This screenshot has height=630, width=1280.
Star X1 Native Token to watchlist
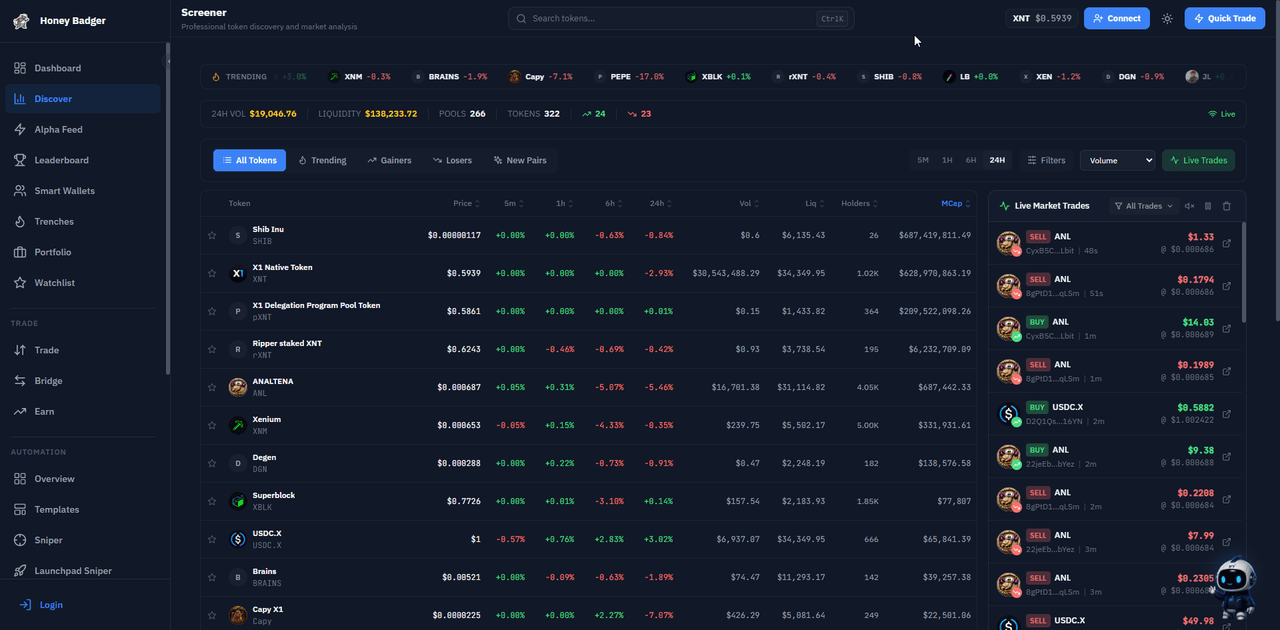212,273
